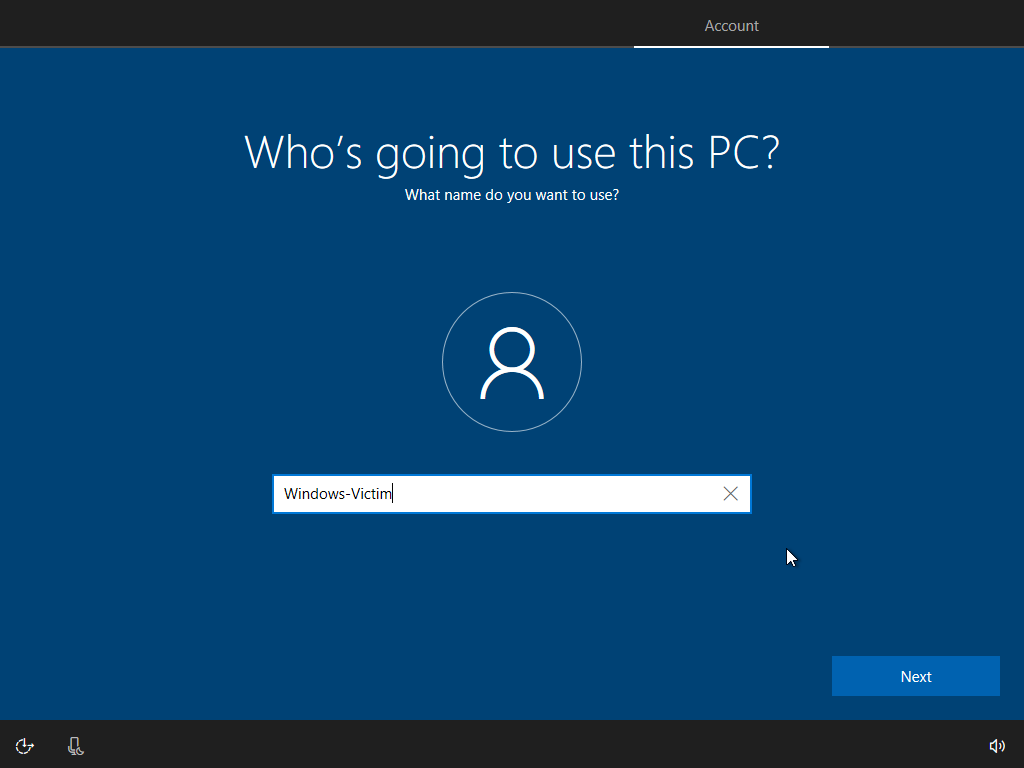Viewport: 1024px width, 768px height.
Task: Clear the name field with the X icon
Action: 730,494
